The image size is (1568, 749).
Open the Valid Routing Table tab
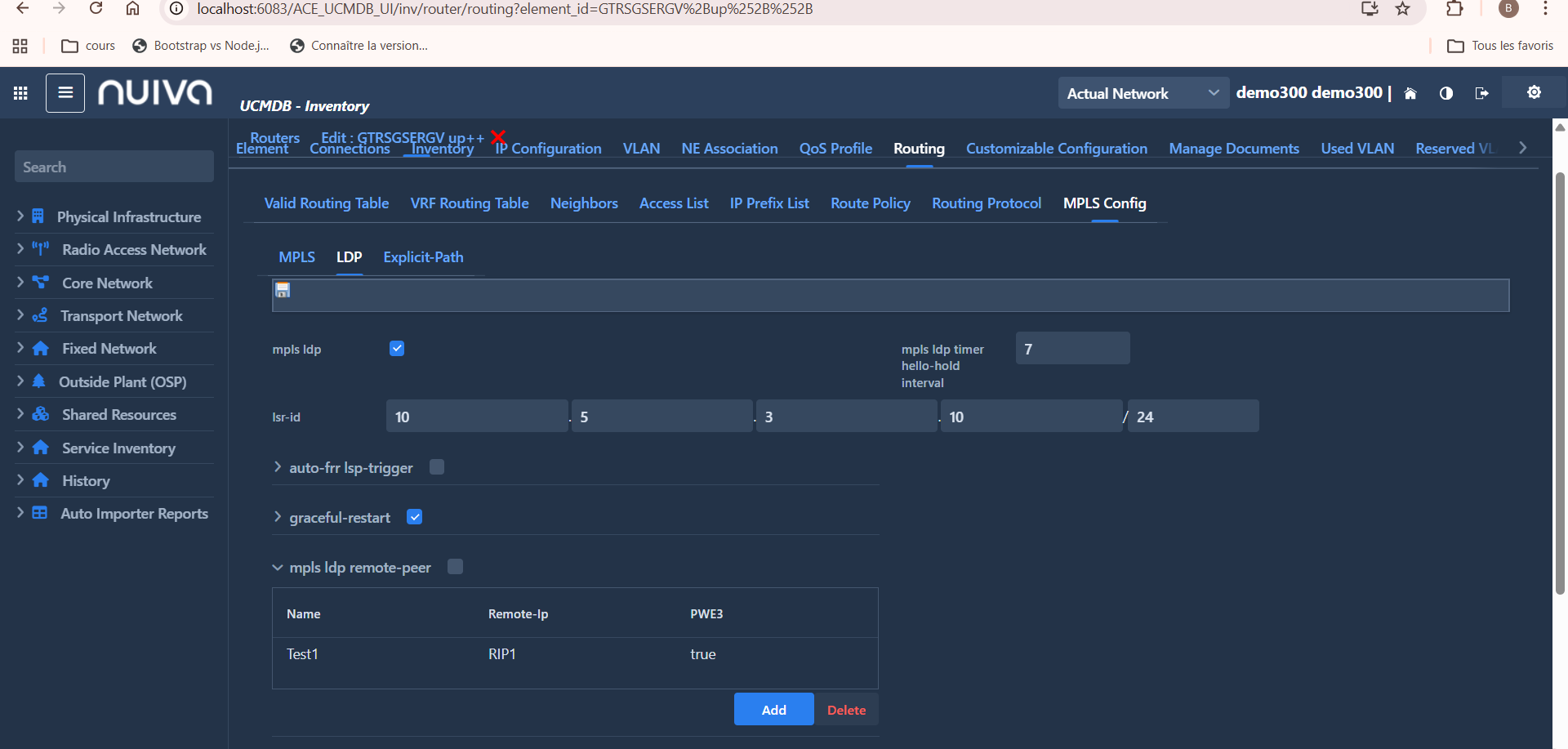(326, 203)
